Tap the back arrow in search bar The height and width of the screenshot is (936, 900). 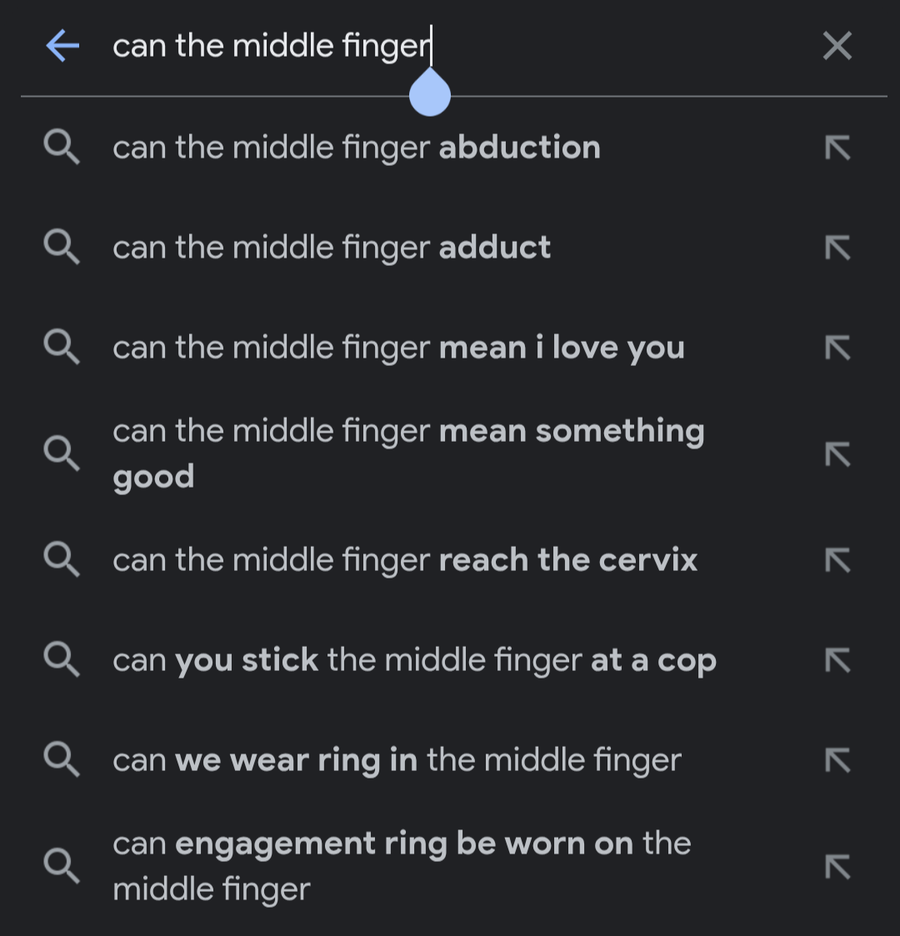[x=62, y=45]
